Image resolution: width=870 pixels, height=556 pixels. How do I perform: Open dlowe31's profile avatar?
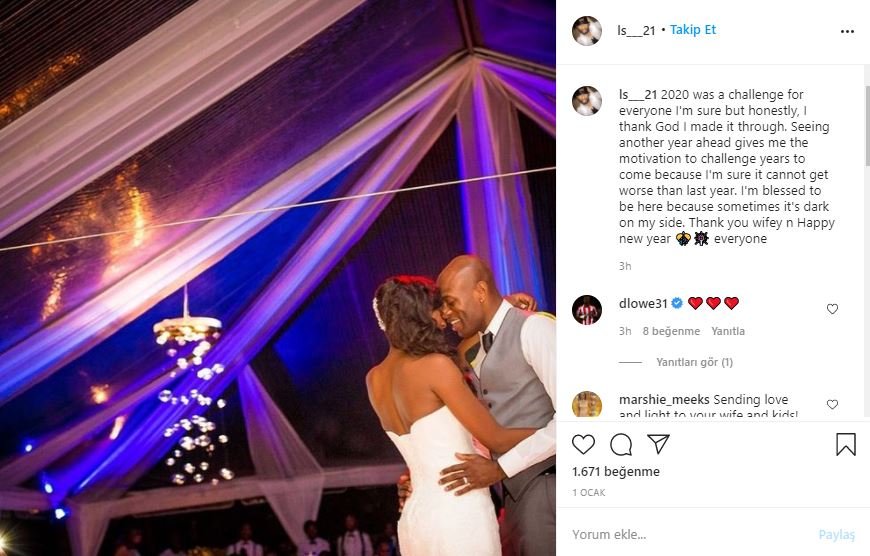tap(586, 310)
